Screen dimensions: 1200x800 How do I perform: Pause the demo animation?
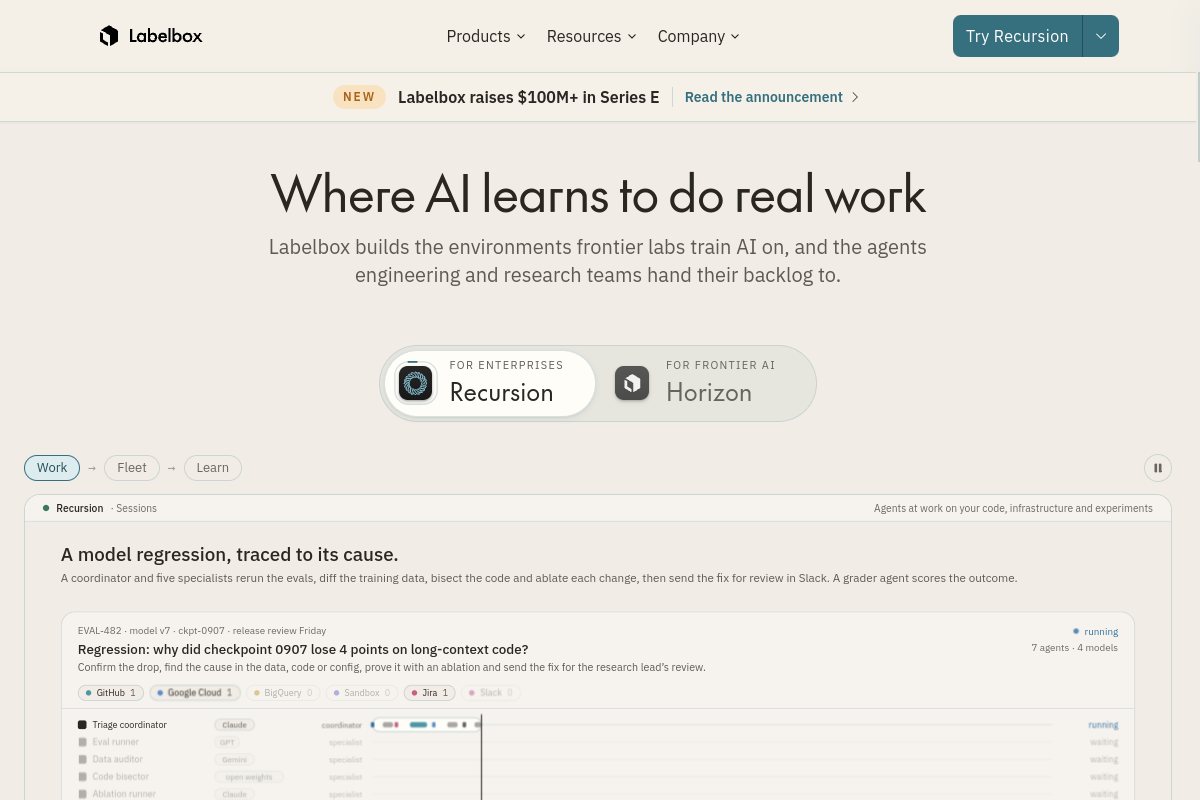pos(1158,468)
